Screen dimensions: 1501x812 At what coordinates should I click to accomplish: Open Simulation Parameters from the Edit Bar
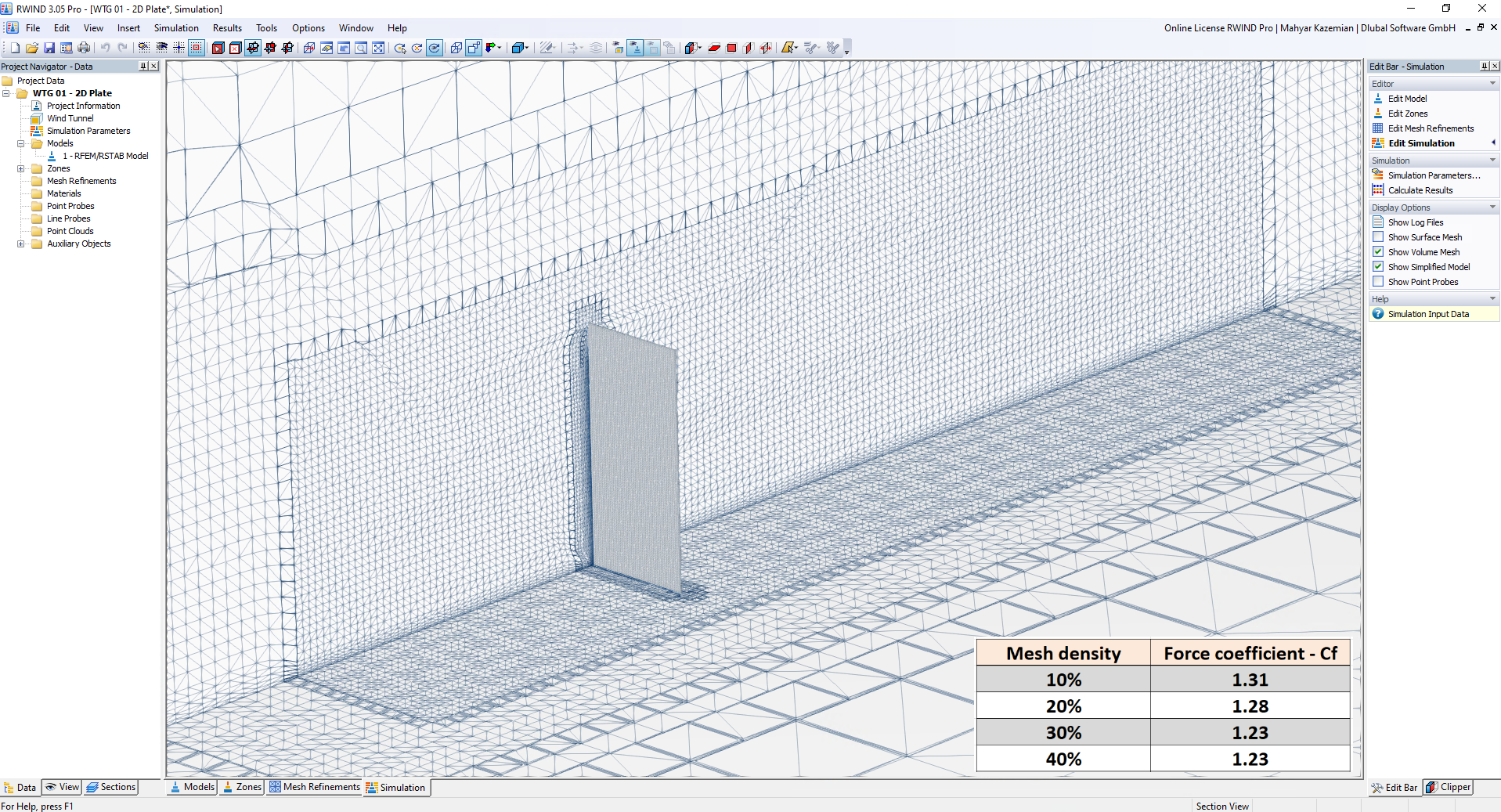1429,175
